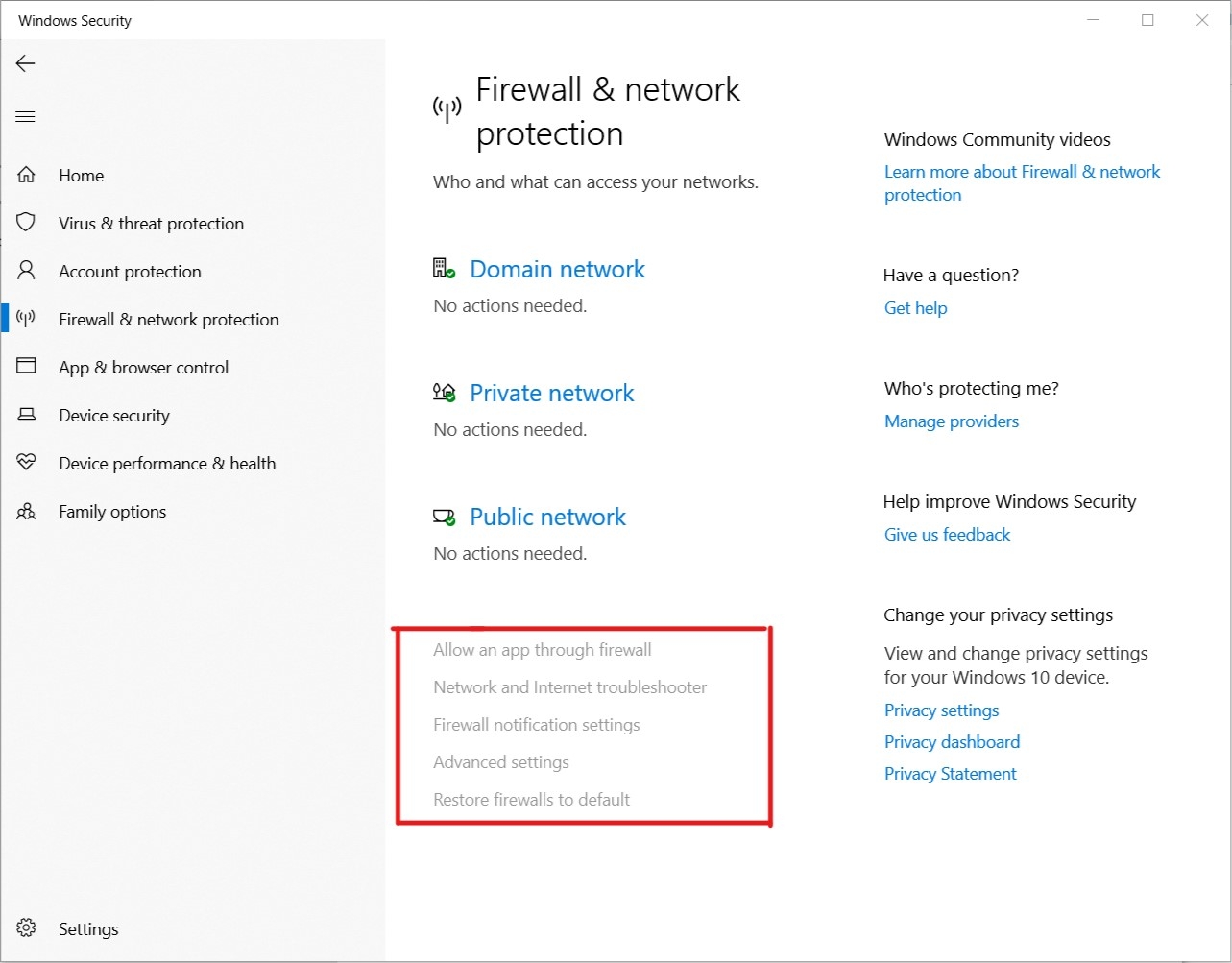The height and width of the screenshot is (963, 1232).
Task: Click the Get help link
Action: pyautogui.click(x=916, y=308)
